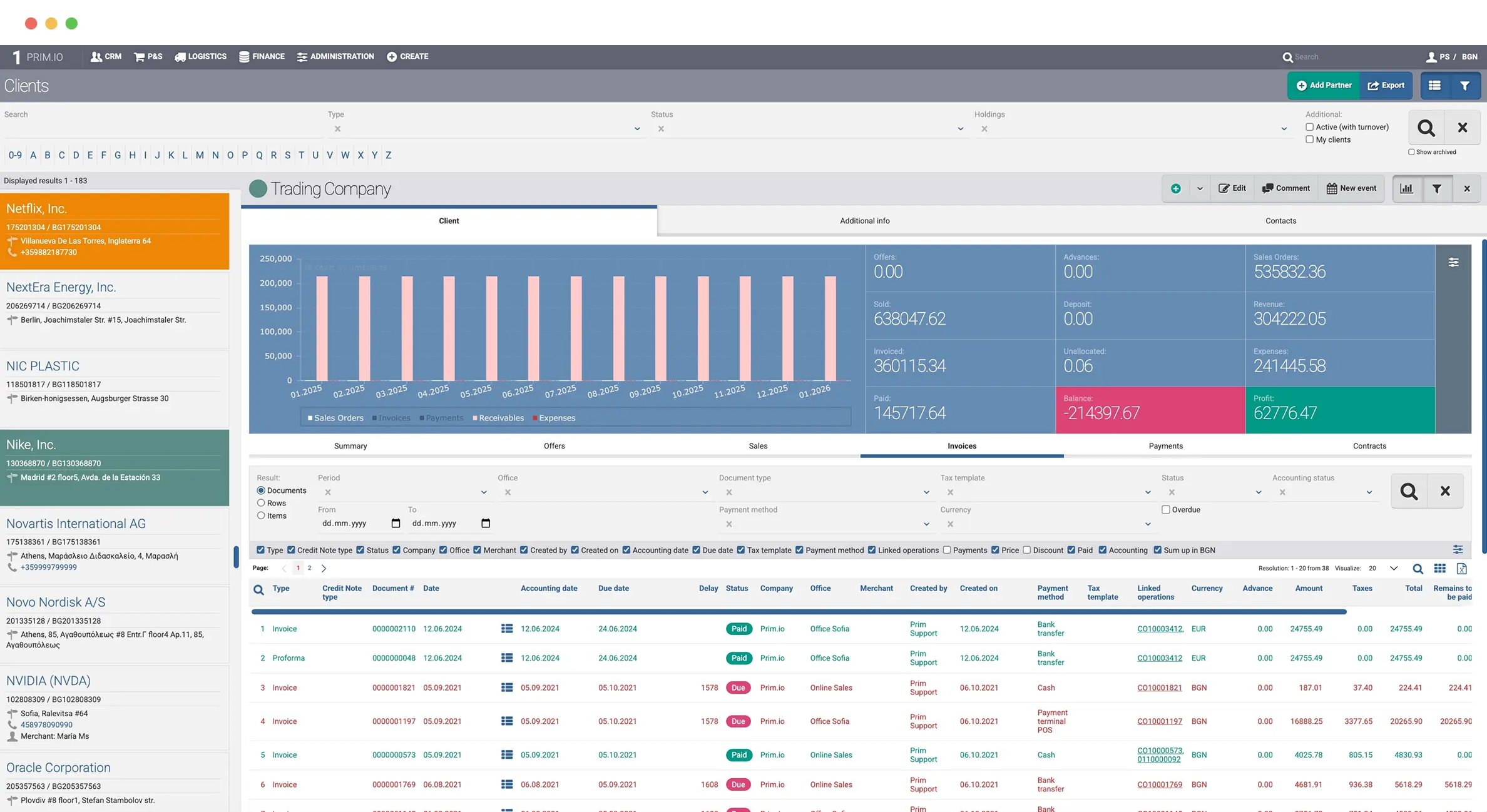The height and width of the screenshot is (812, 1487).
Task: Go to next invoices page arrow
Action: click(324, 569)
